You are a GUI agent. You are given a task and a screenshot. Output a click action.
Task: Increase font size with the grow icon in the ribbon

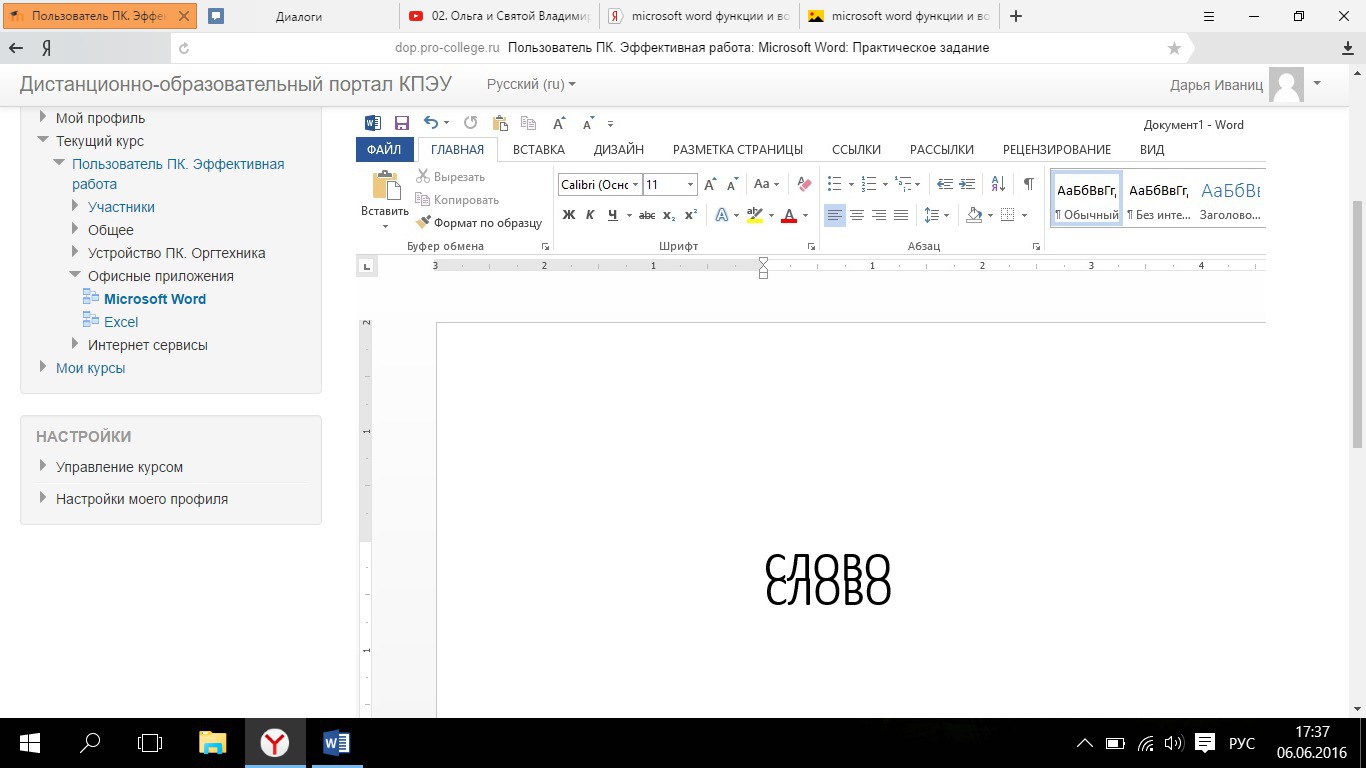coord(710,184)
